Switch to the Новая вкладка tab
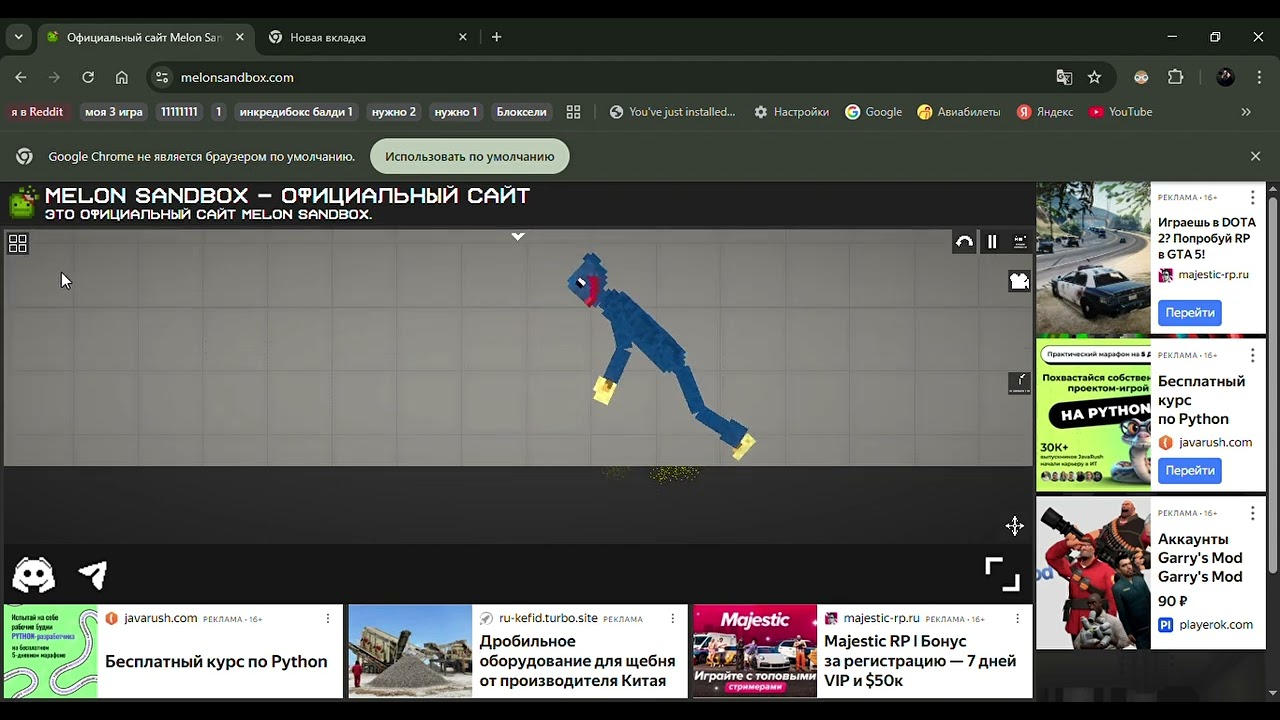 tap(369, 37)
